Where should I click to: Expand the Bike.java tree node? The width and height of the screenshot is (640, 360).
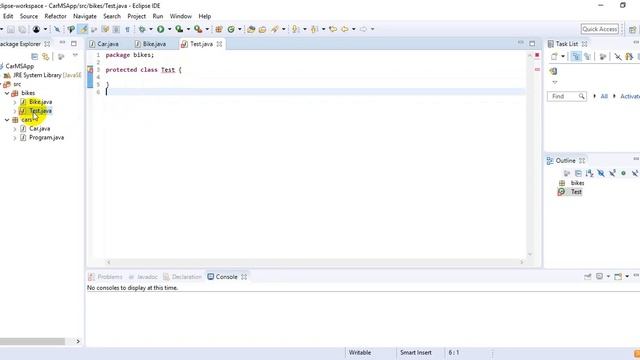(x=15, y=102)
